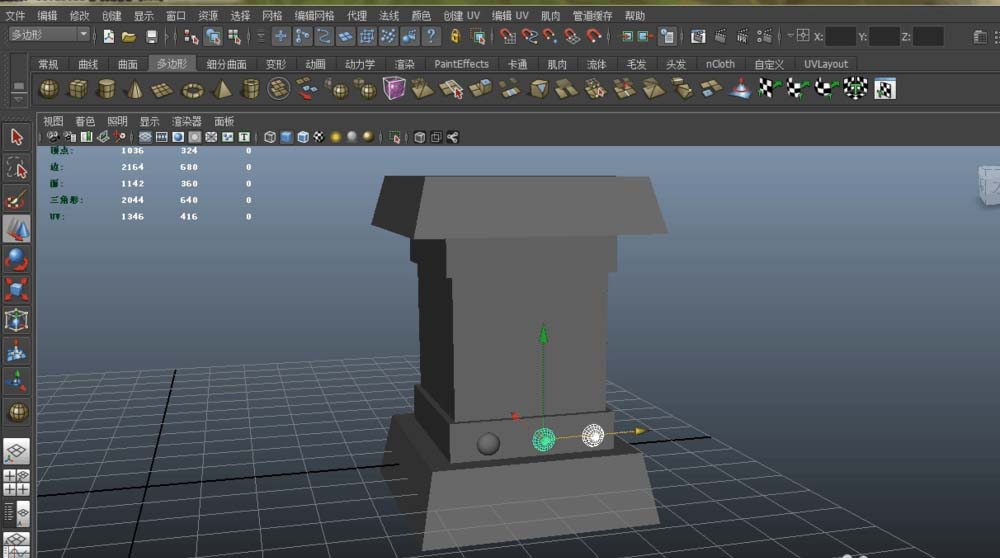Click the help question-mark mask icon
The width and height of the screenshot is (1000, 558).
431,36
